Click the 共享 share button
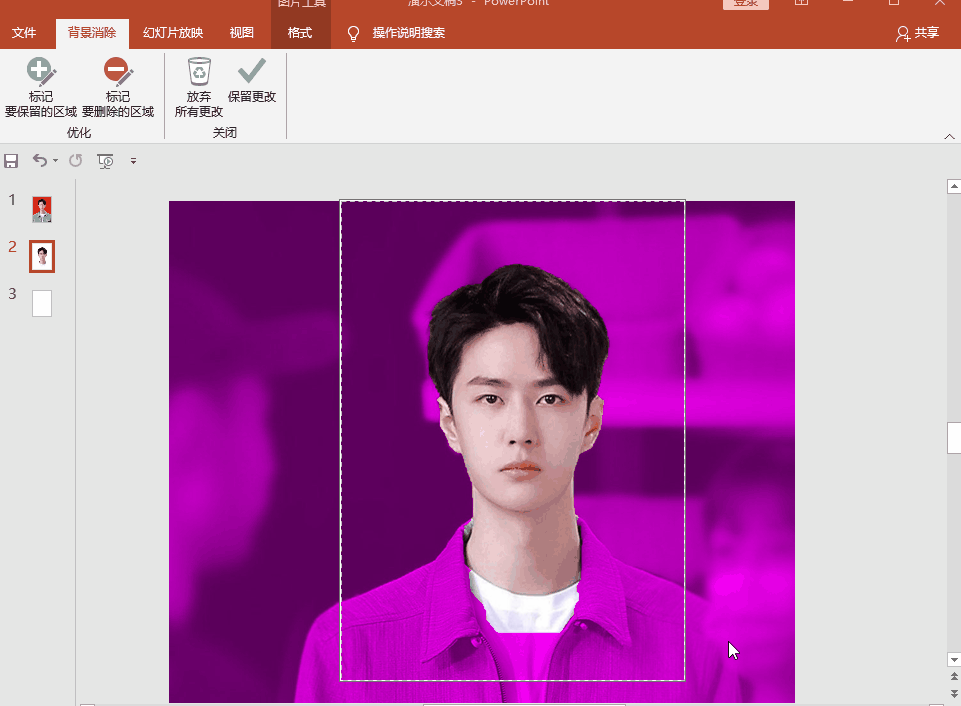 pos(917,33)
